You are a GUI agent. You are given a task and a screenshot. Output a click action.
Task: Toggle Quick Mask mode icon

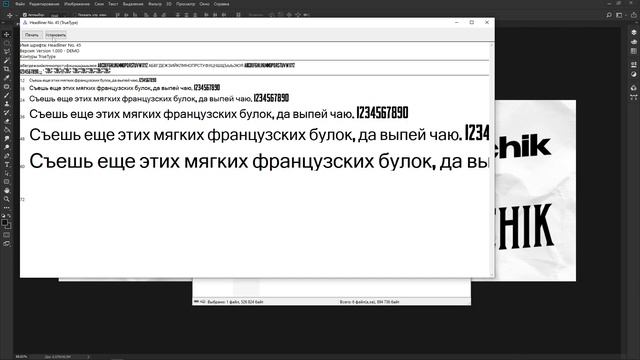click(7, 235)
